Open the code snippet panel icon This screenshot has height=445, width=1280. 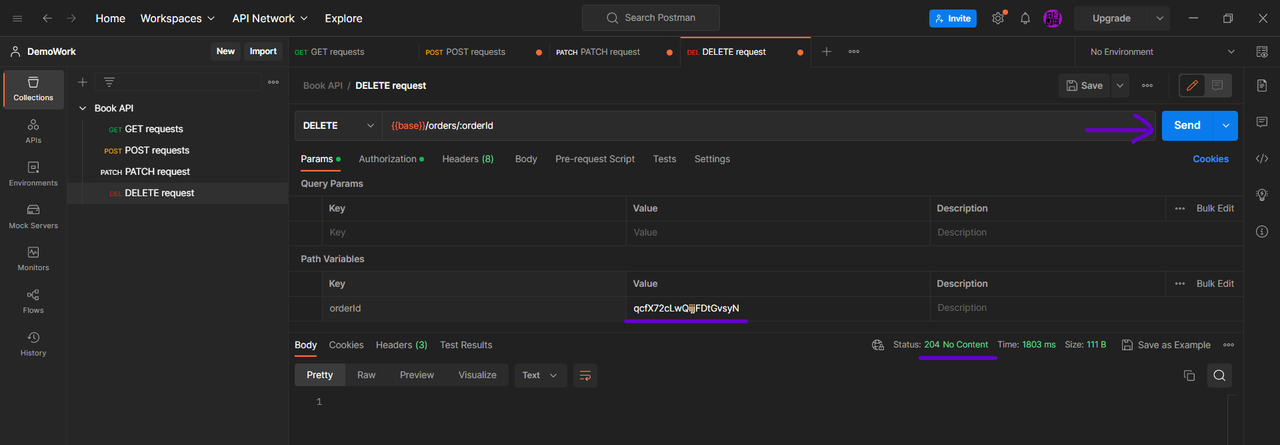pos(1262,158)
